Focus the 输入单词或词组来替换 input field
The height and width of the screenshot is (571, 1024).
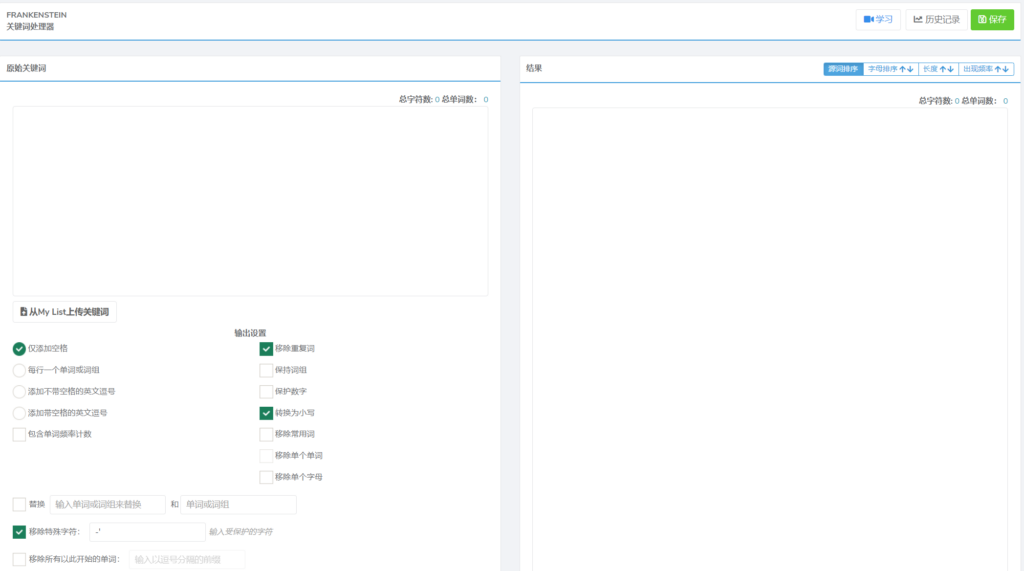[107, 505]
